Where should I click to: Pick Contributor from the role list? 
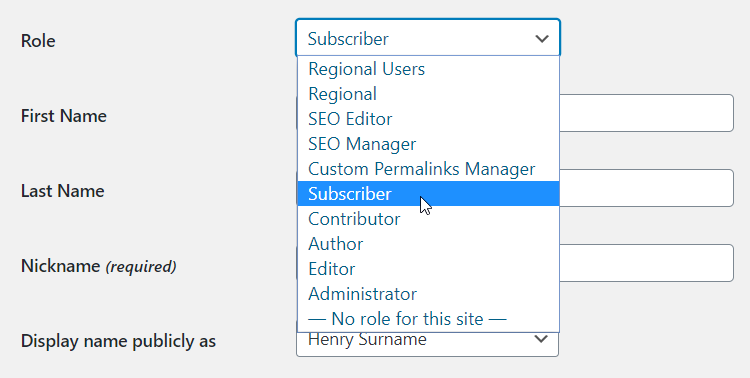coord(428,219)
